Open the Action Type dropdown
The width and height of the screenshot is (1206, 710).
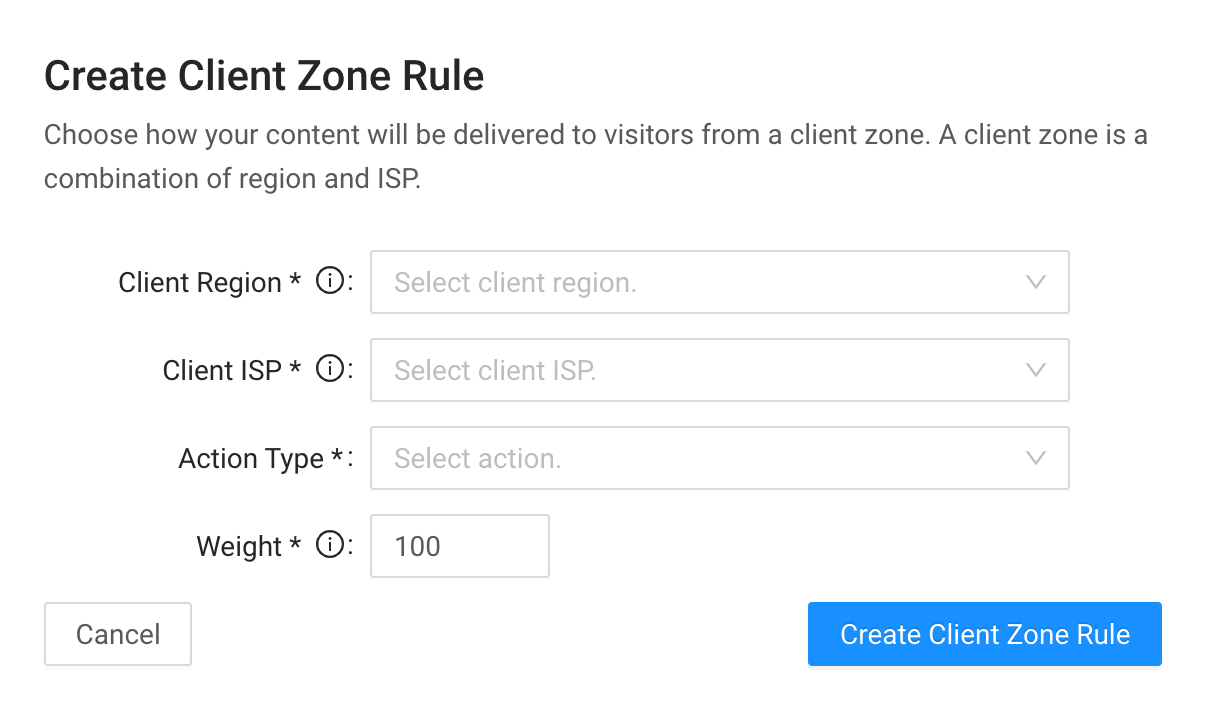click(720, 458)
